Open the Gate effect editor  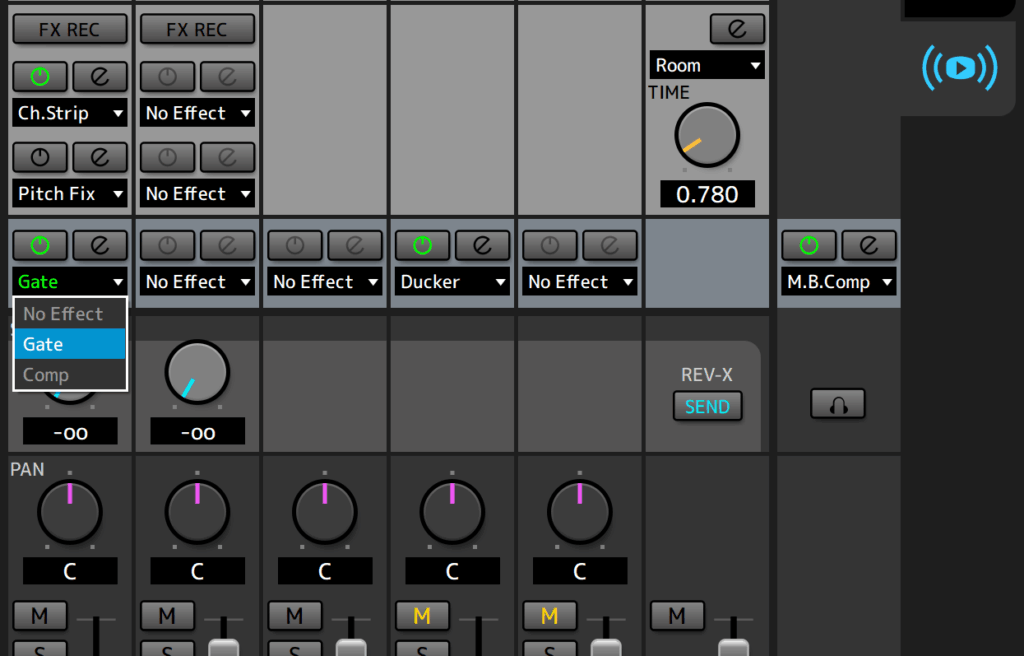pos(99,245)
